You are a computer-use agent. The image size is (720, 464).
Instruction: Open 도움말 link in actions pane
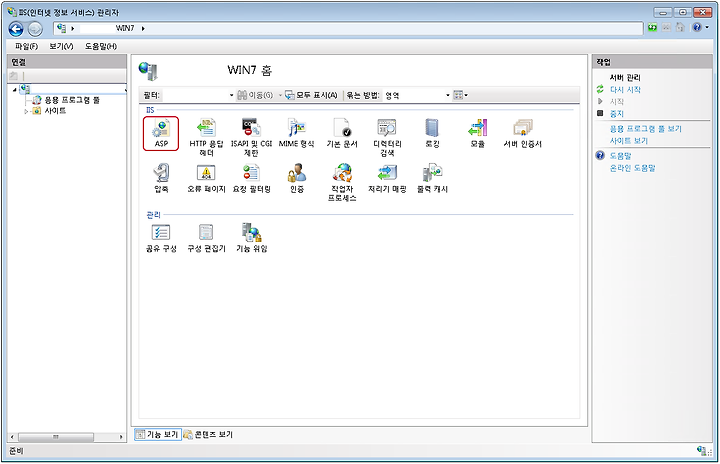pos(620,156)
